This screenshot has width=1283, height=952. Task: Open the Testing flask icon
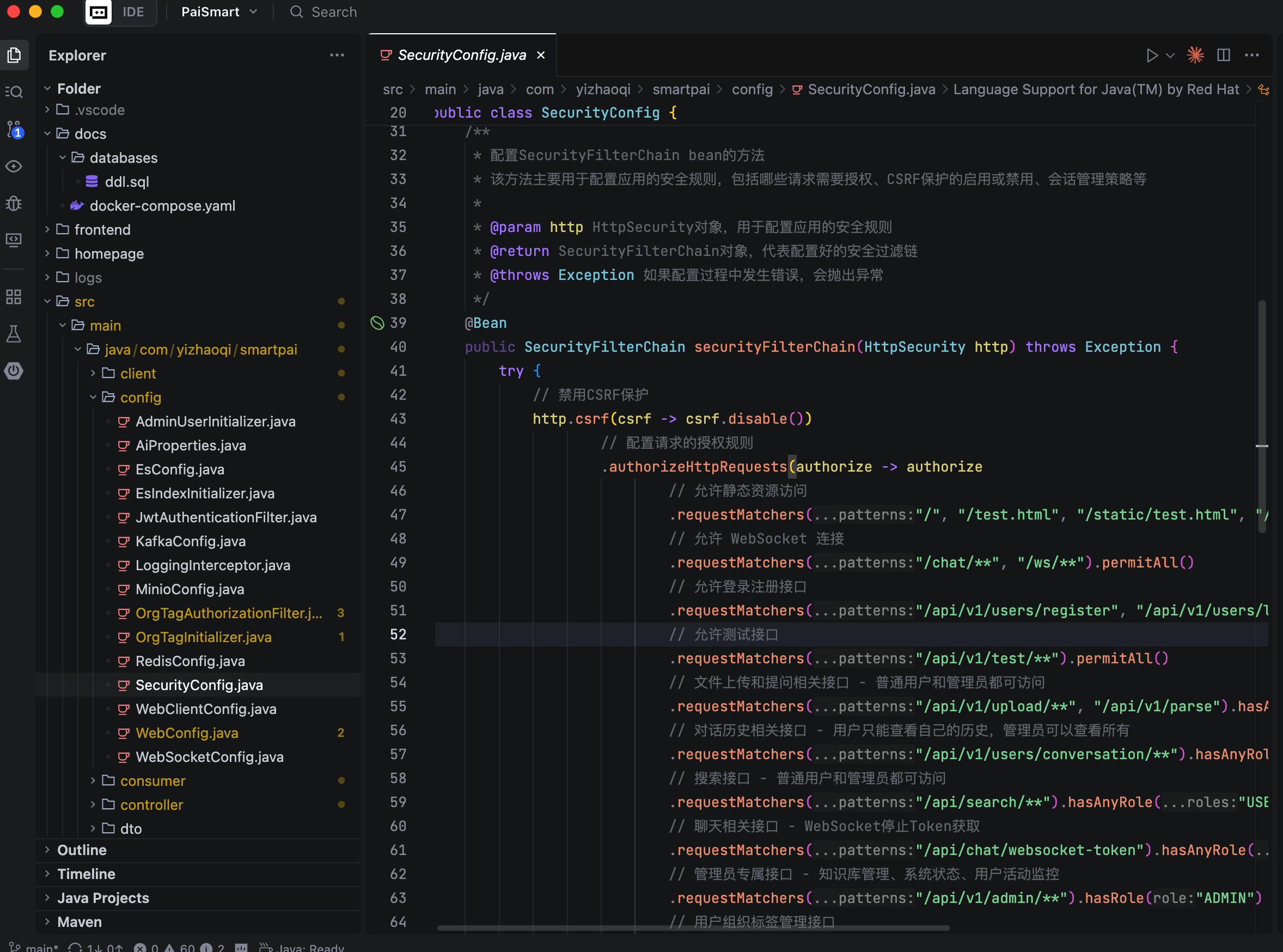[14, 334]
